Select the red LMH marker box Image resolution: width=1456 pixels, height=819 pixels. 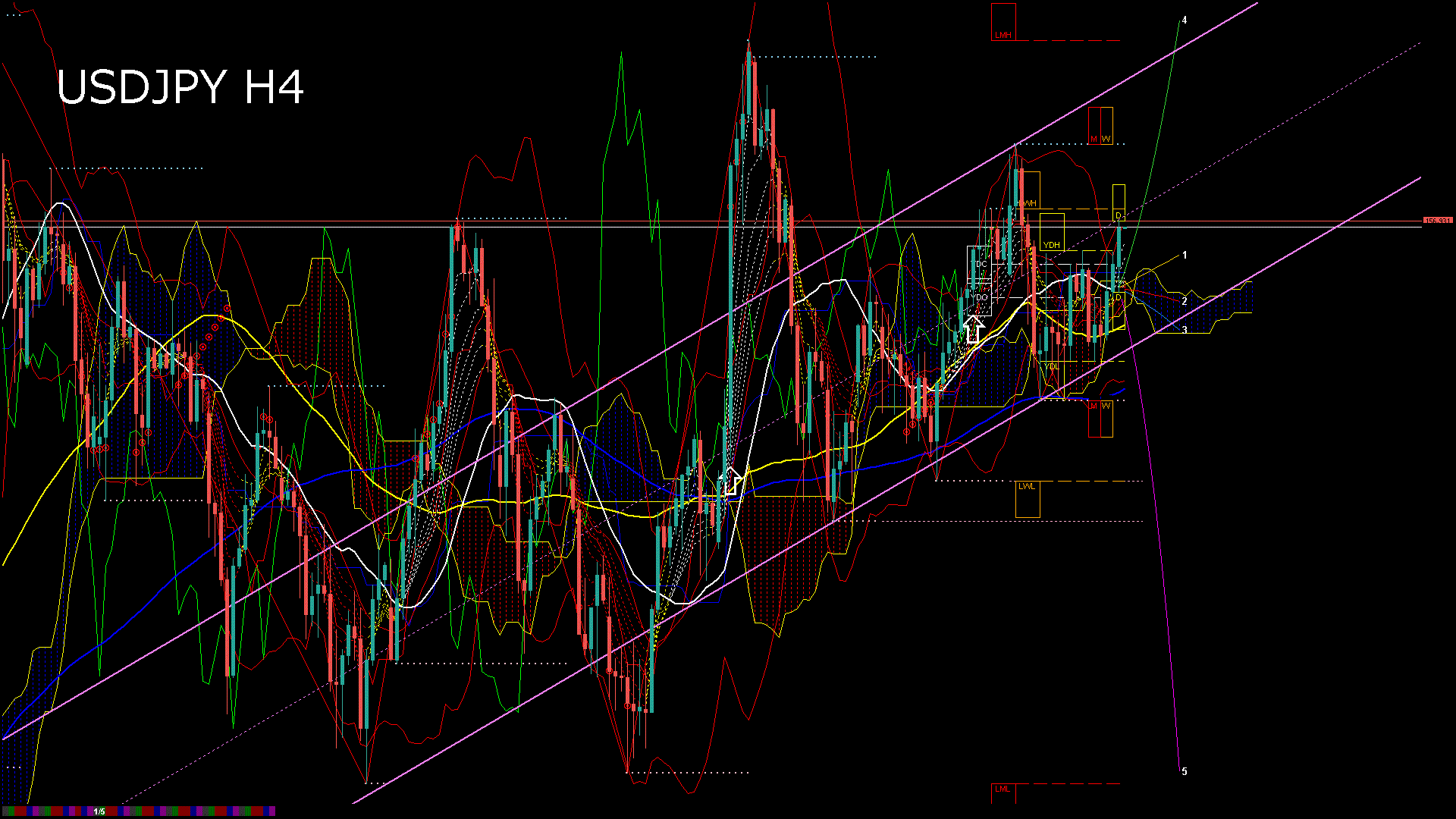tap(1003, 22)
